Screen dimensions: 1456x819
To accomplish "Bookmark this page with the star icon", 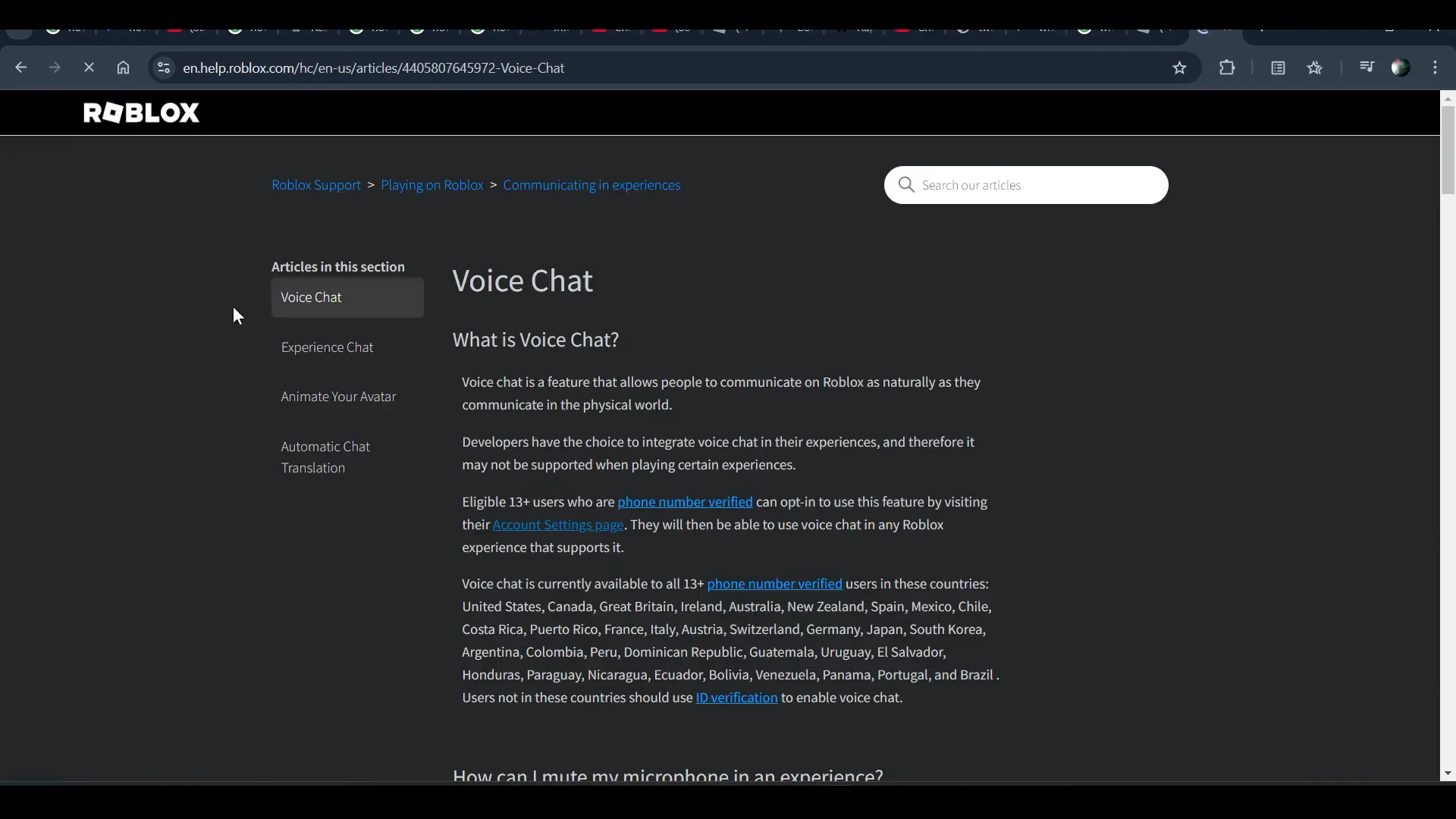I will 1179,67.
